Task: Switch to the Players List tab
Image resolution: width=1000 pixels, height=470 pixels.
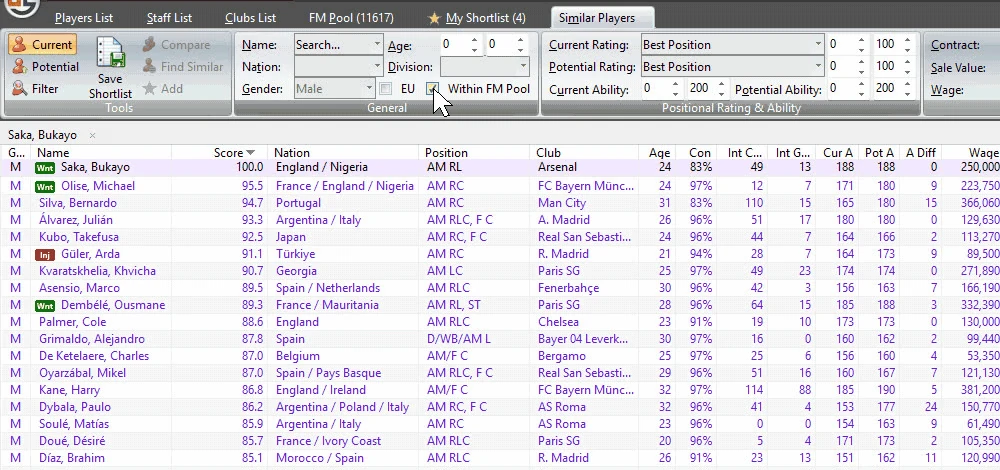Action: pos(84,18)
